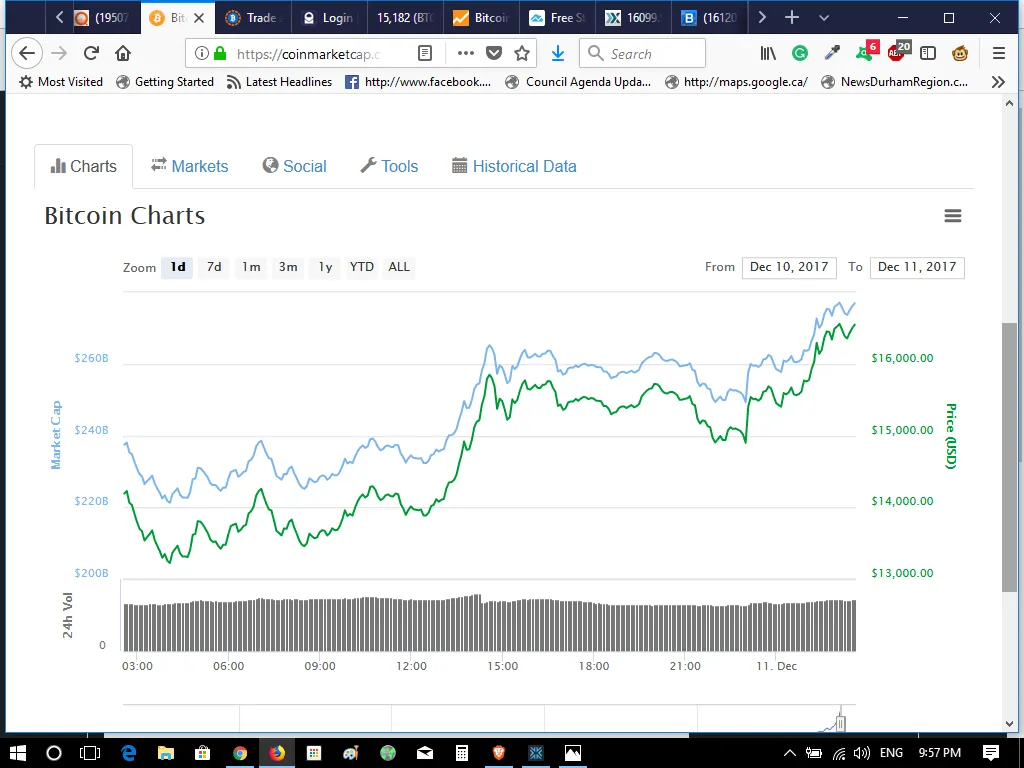The width and height of the screenshot is (1024, 768).
Task: Open the Library bookshelf icon
Action: tap(768, 54)
